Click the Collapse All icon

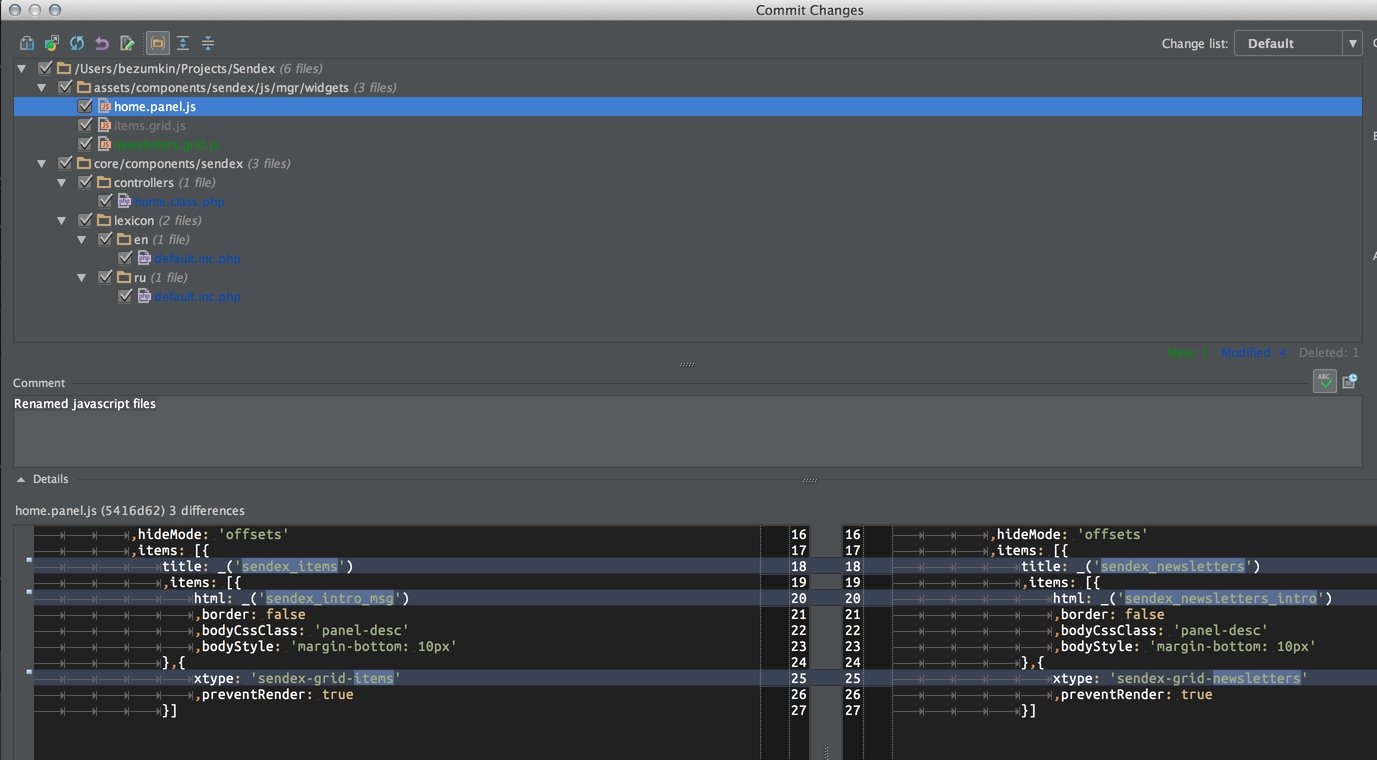[x=208, y=43]
